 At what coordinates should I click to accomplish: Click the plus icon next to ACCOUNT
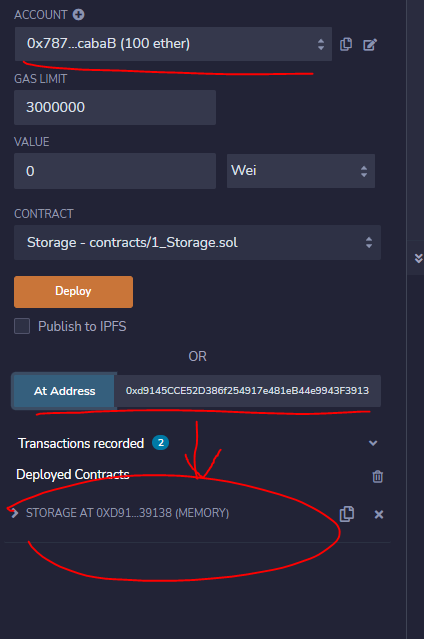tap(78, 15)
